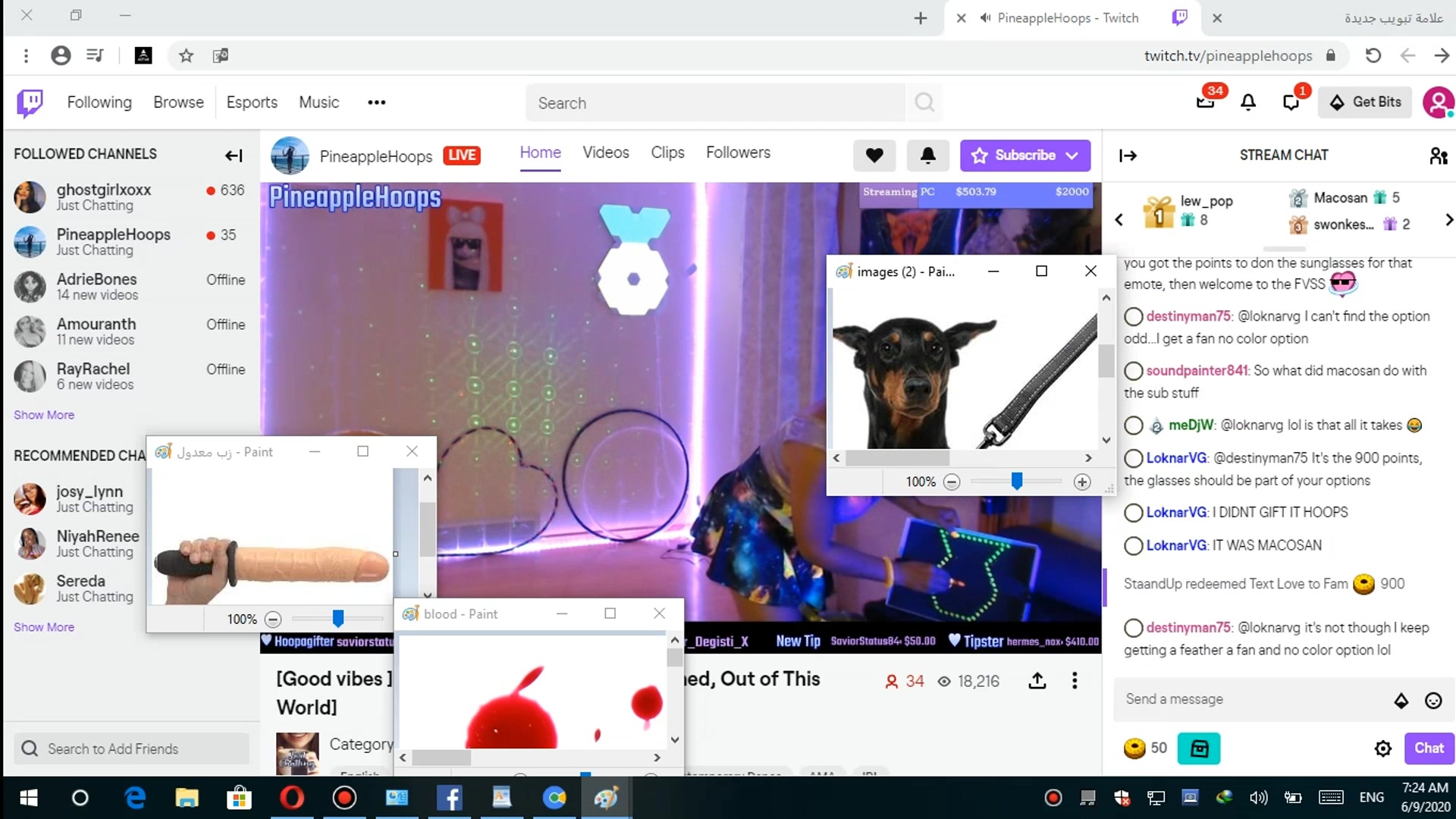Open the chat settings gear icon
This screenshot has height=819, width=1456.
point(1382,748)
